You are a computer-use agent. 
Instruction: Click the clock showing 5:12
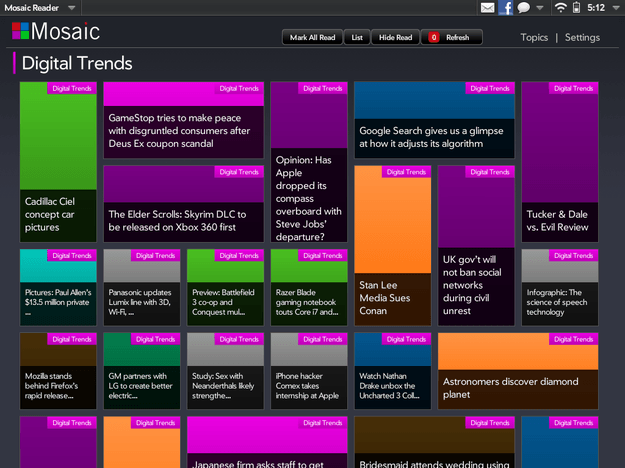(596, 8)
